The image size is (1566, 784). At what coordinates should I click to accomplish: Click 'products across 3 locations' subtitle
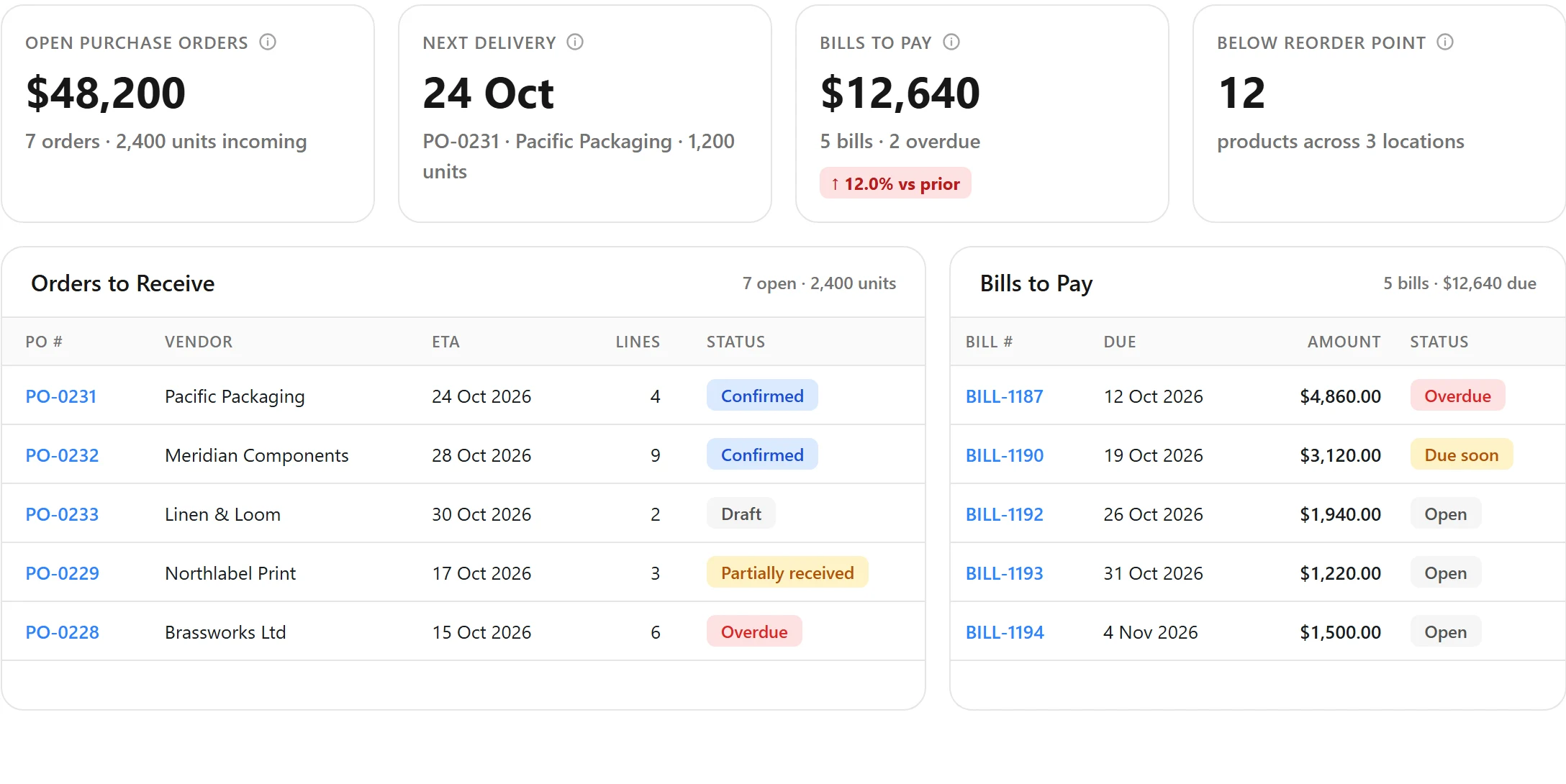(x=1340, y=142)
